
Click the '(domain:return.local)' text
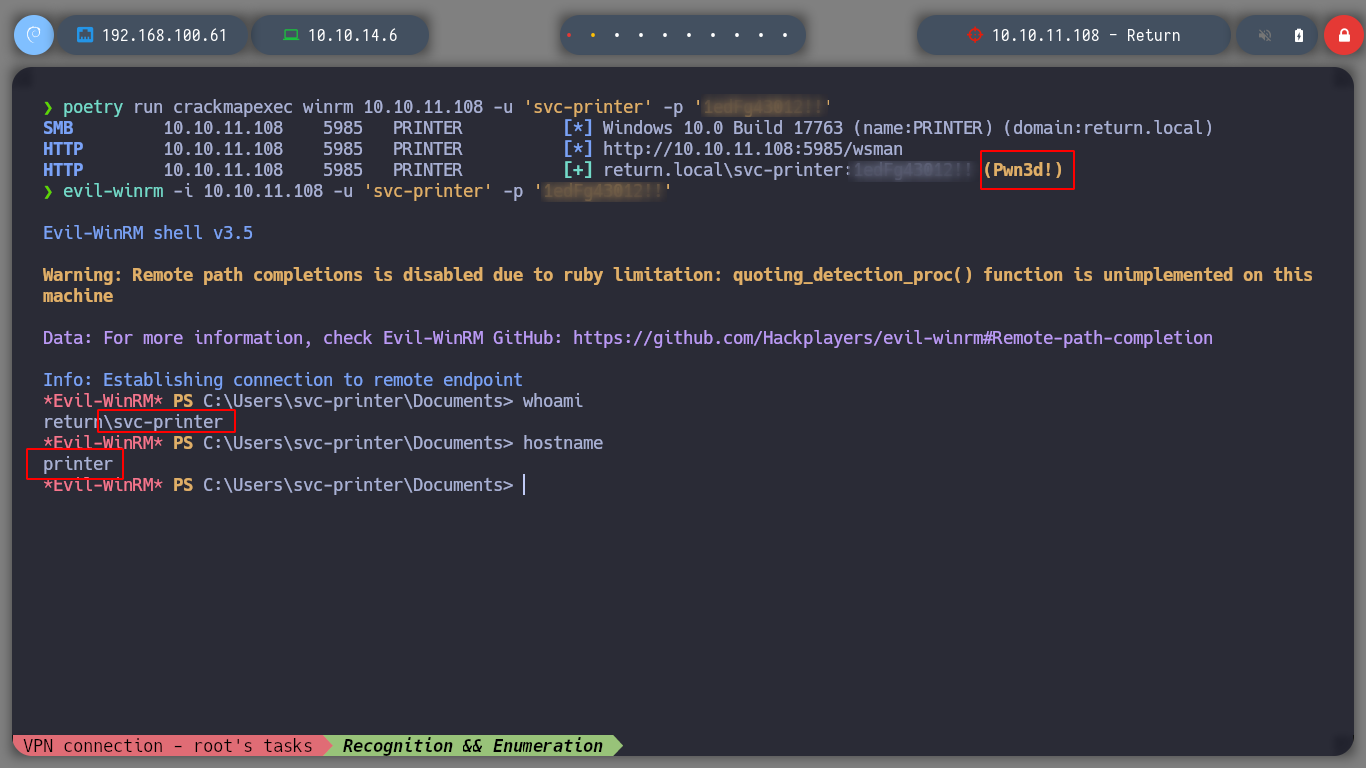(1108, 128)
